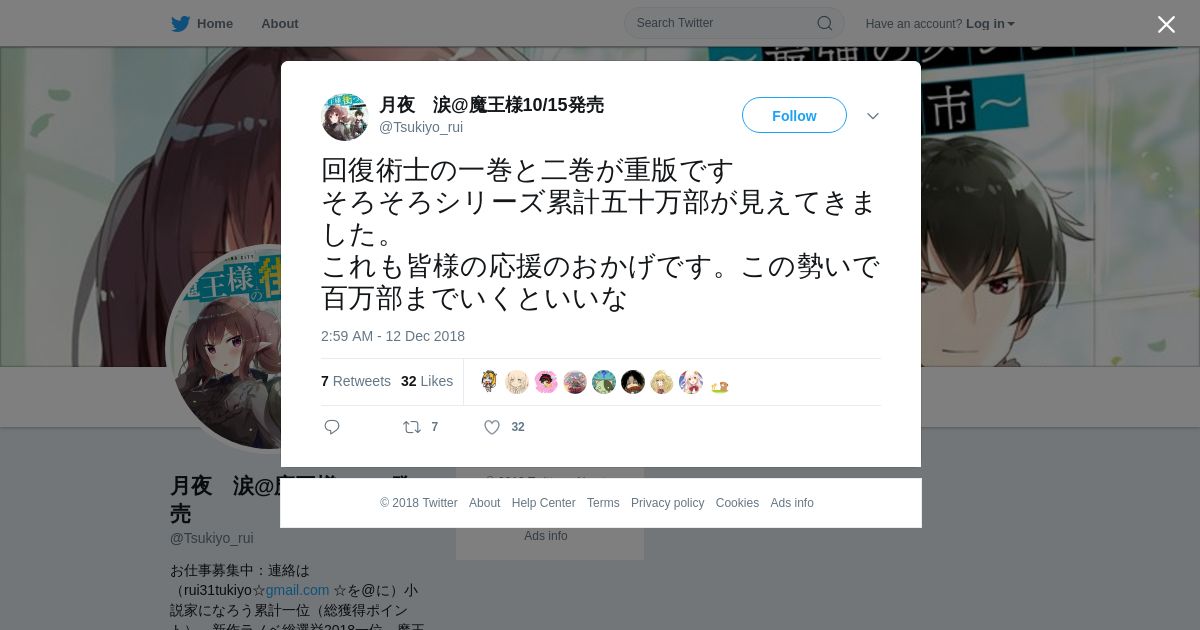Click the first liker avatar in the row

tap(488, 381)
